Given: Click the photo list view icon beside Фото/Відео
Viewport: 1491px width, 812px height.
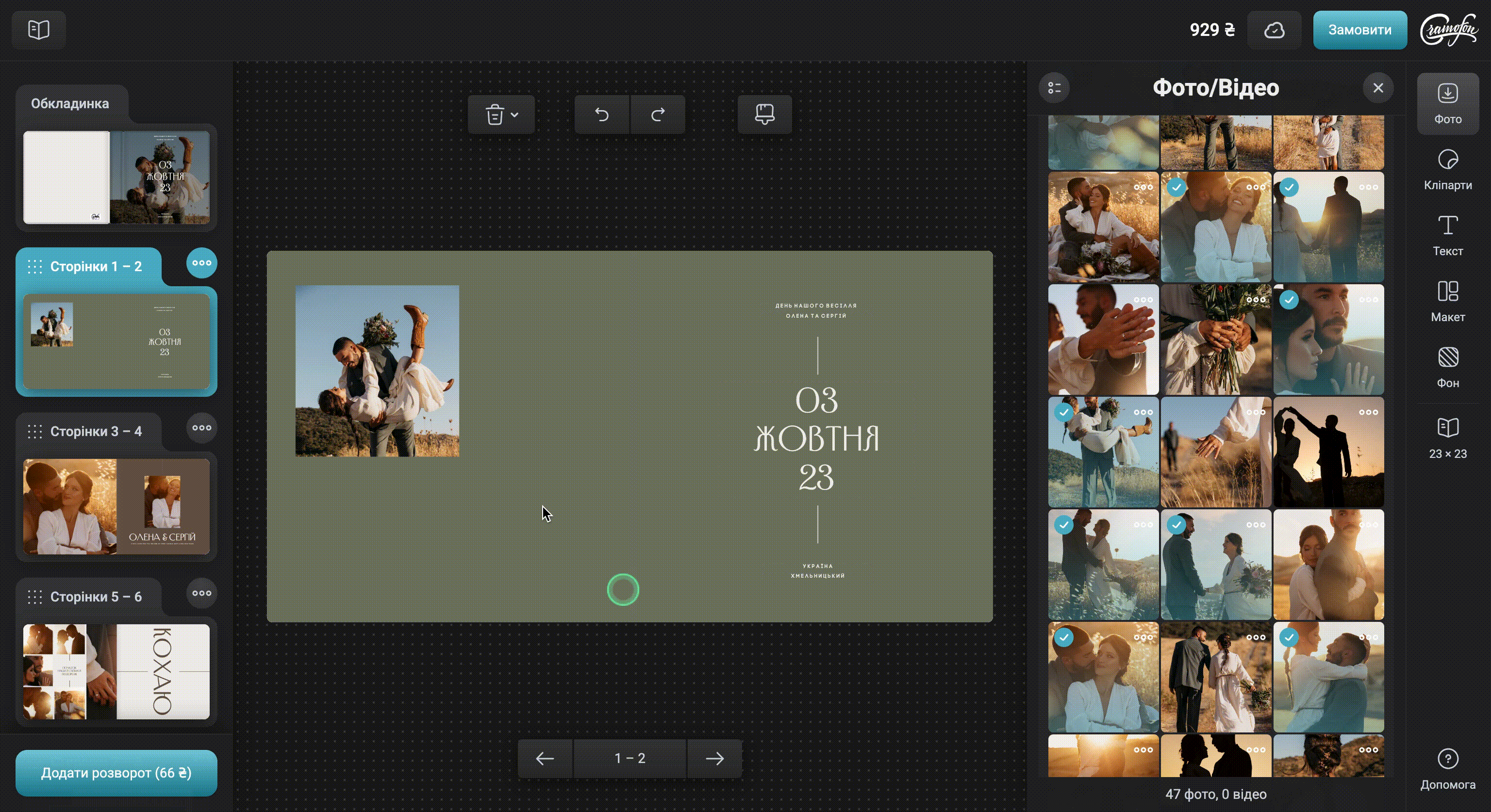Looking at the screenshot, I should [x=1054, y=88].
